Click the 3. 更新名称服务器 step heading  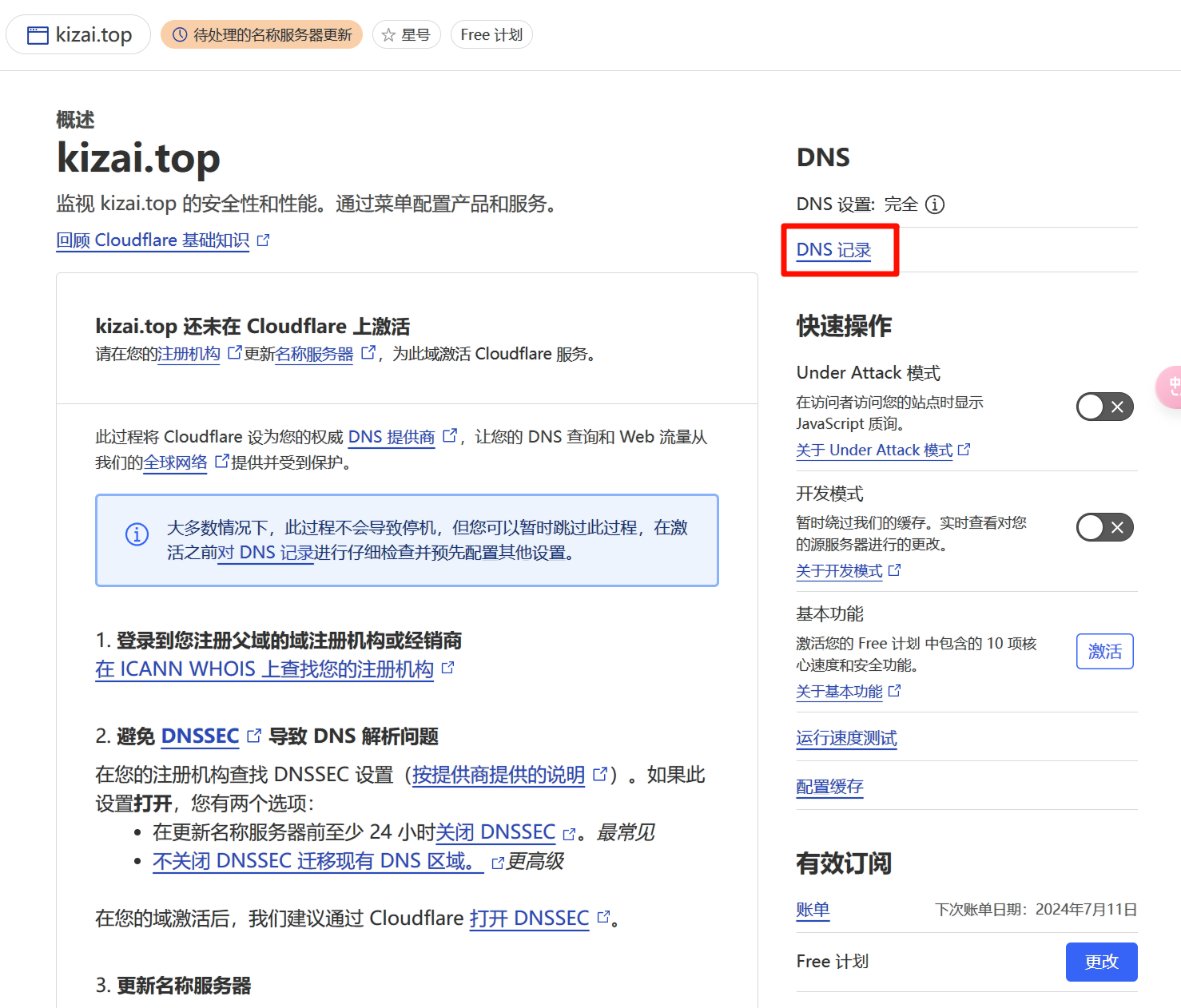pyautogui.click(x=173, y=986)
